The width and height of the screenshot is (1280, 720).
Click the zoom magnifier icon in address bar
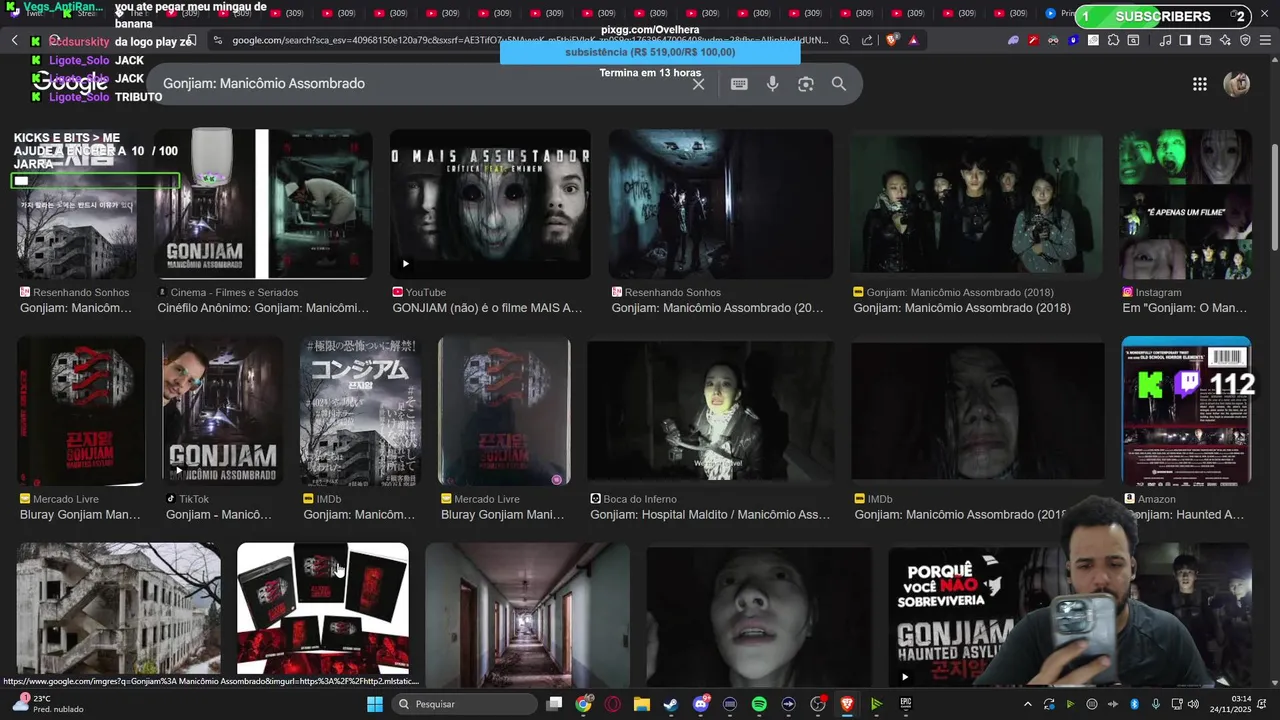tap(845, 40)
